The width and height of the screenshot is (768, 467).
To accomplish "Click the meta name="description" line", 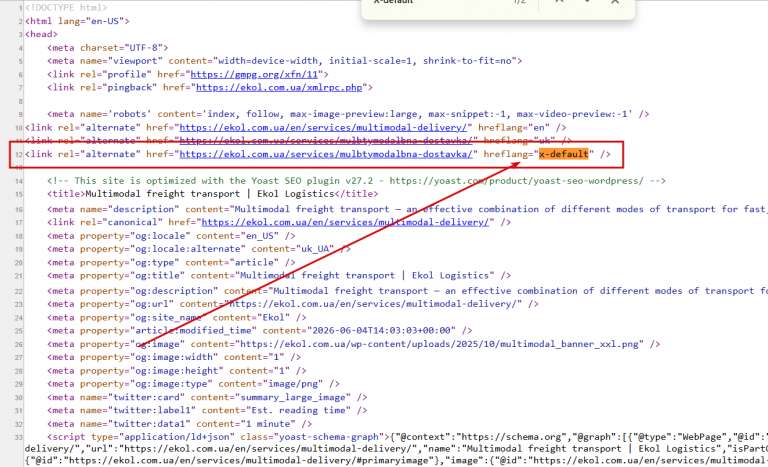I will click(x=408, y=209).
